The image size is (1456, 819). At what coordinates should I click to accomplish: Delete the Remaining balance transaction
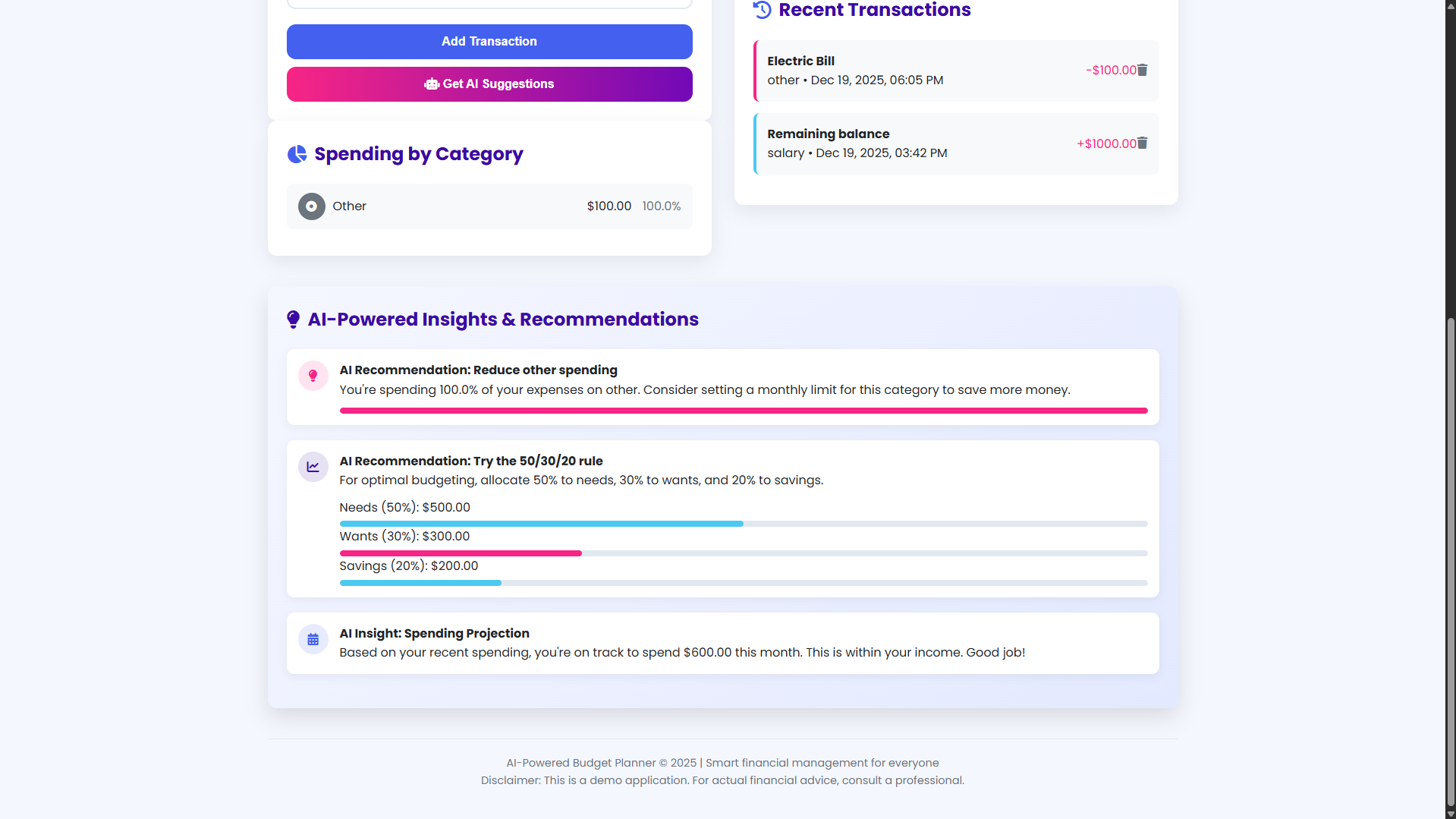point(1142,143)
